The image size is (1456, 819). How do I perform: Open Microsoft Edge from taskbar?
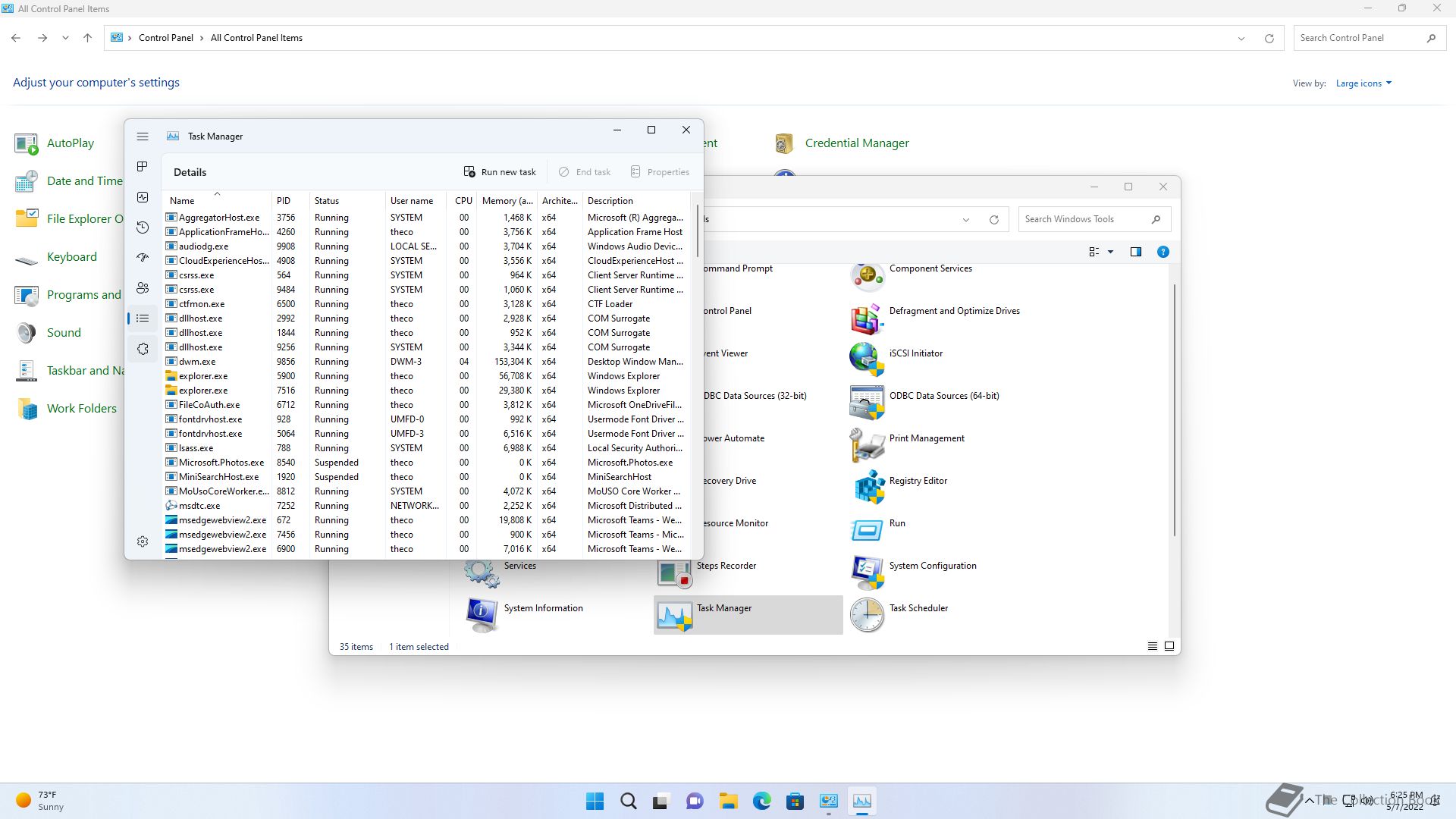[761, 802]
